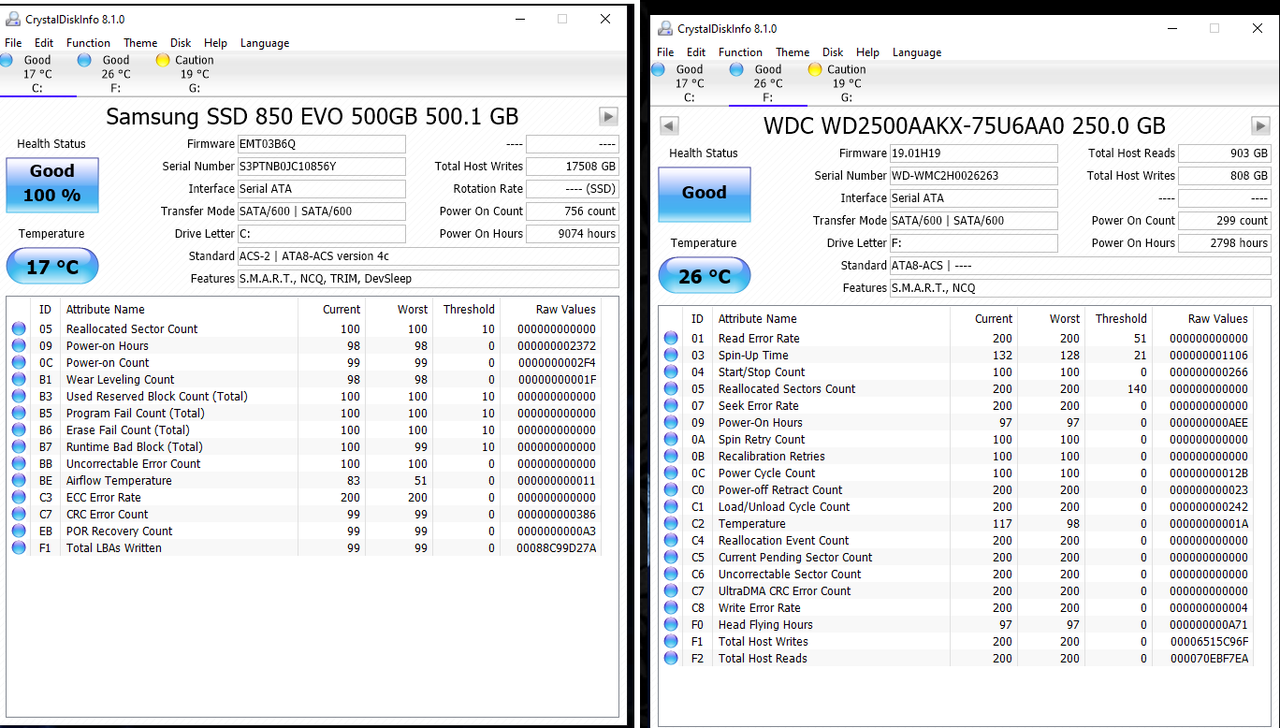
Task: Click CrystalDiskInfo app icon in right title bar
Action: coord(664,28)
